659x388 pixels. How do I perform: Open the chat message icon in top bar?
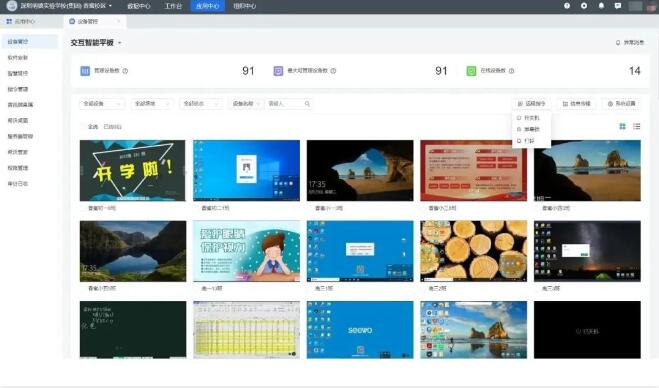(618, 6)
